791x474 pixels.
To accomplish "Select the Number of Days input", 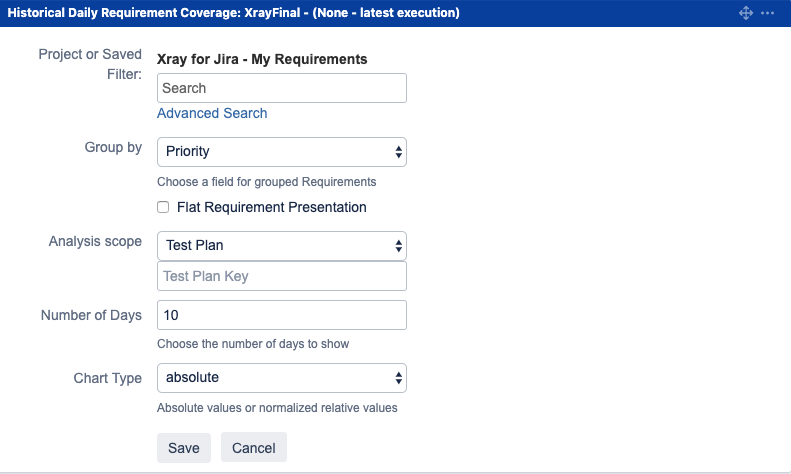I will [x=281, y=315].
